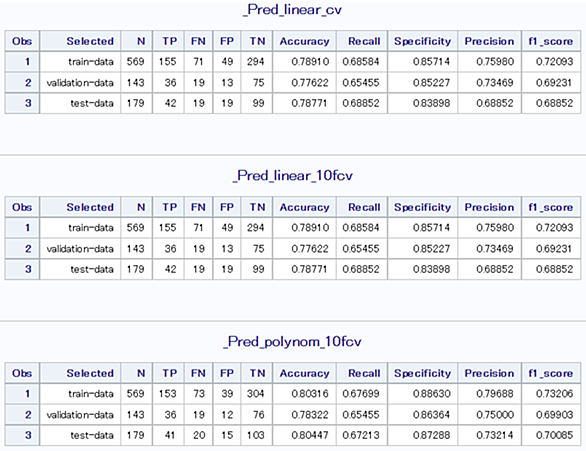Select Accuracy header in _Pred_linear_cv table

(x=304, y=41)
